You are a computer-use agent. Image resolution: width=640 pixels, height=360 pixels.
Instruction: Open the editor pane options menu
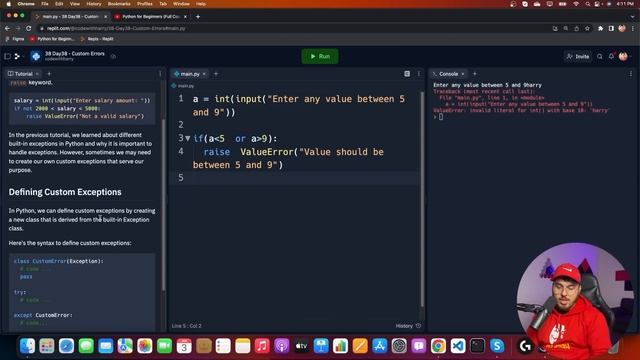tap(419, 74)
